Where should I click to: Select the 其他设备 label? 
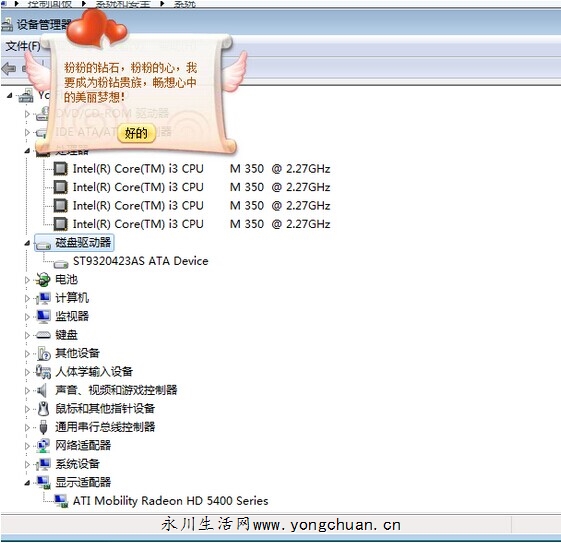[x=77, y=353]
